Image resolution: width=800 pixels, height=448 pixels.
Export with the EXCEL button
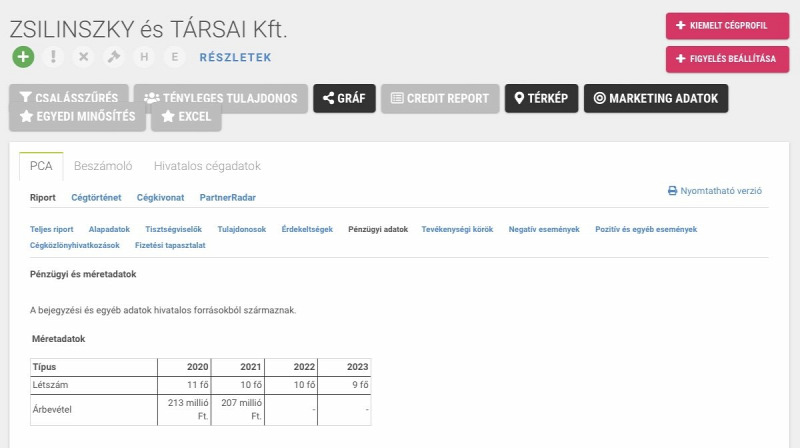coord(186,116)
